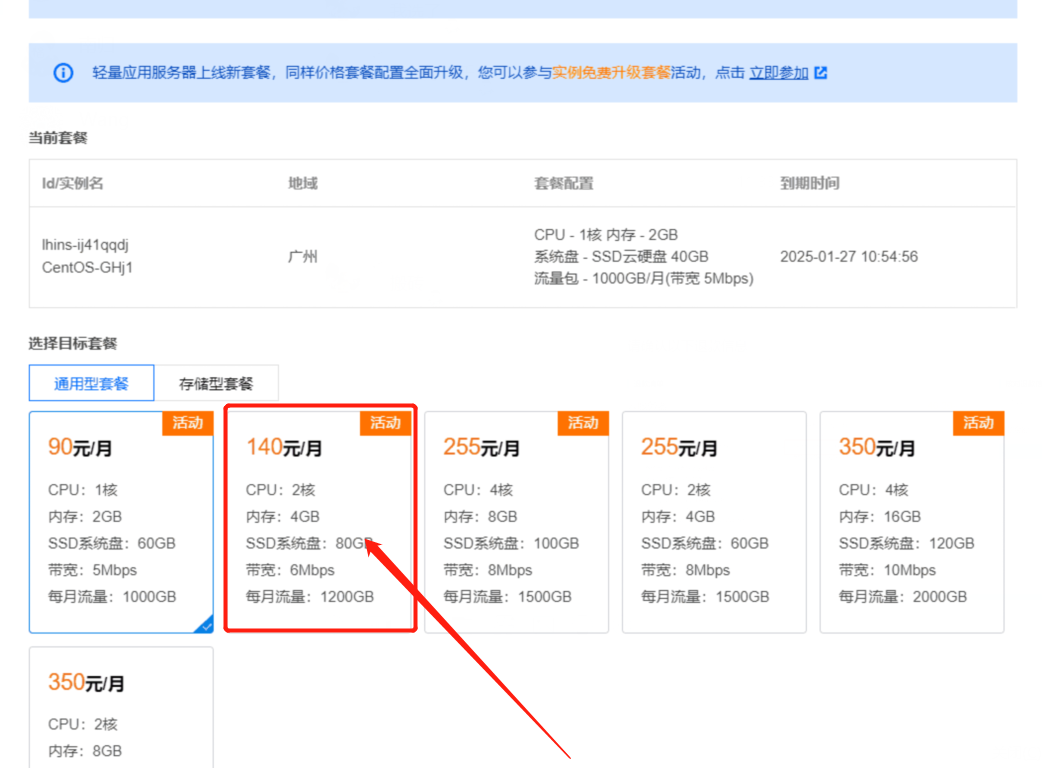Switch to the 存储型套餐 tab
The height and width of the screenshot is (768, 1042).
coord(216,383)
